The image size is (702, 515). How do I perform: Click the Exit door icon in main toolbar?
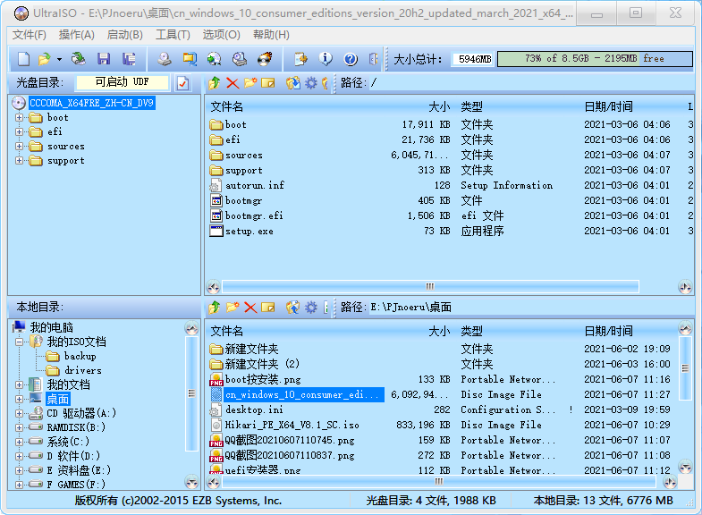(x=374, y=59)
